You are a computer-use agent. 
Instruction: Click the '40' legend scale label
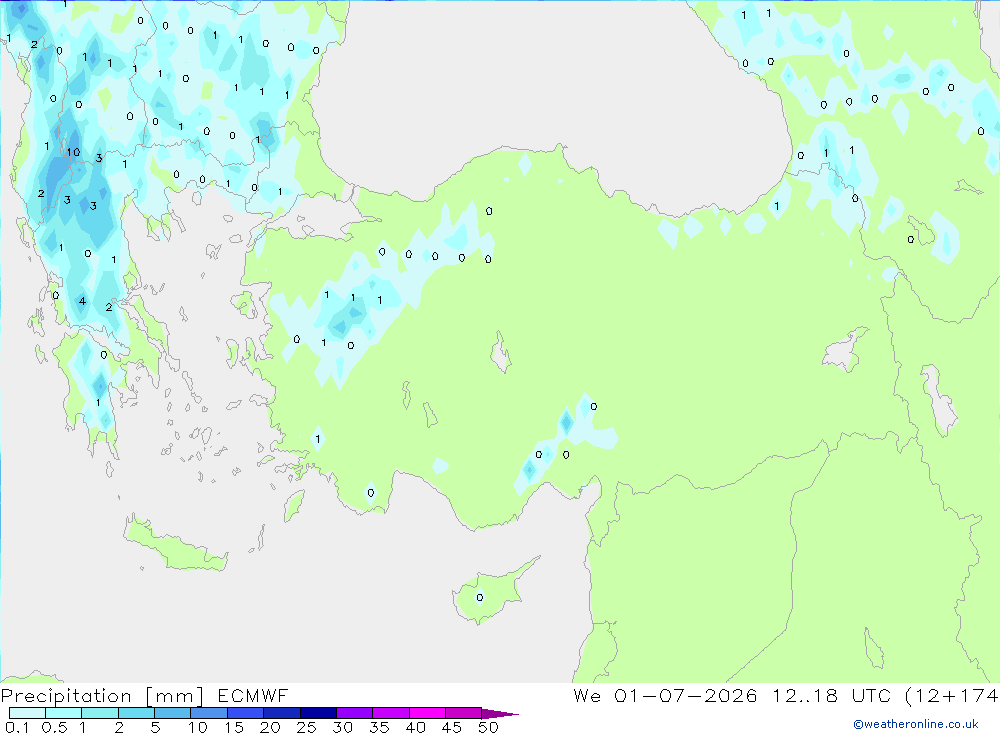tap(415, 727)
